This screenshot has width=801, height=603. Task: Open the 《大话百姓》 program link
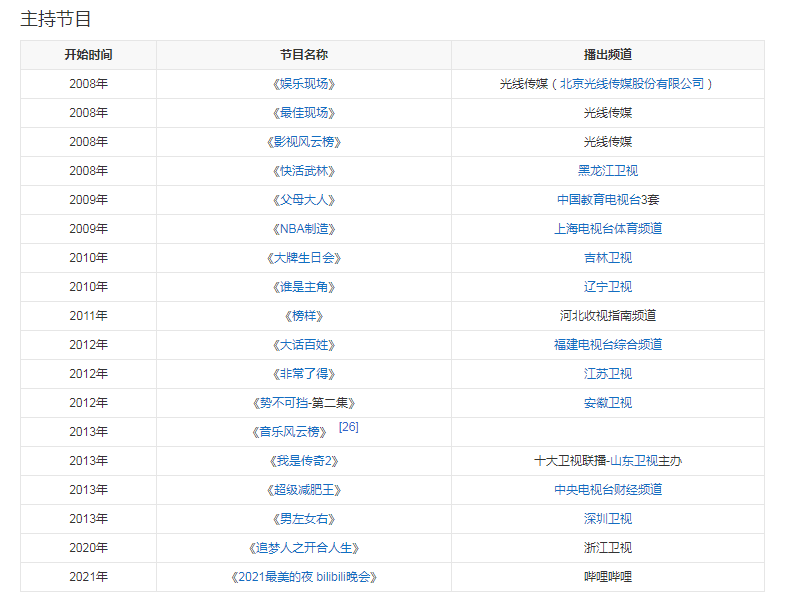point(303,345)
